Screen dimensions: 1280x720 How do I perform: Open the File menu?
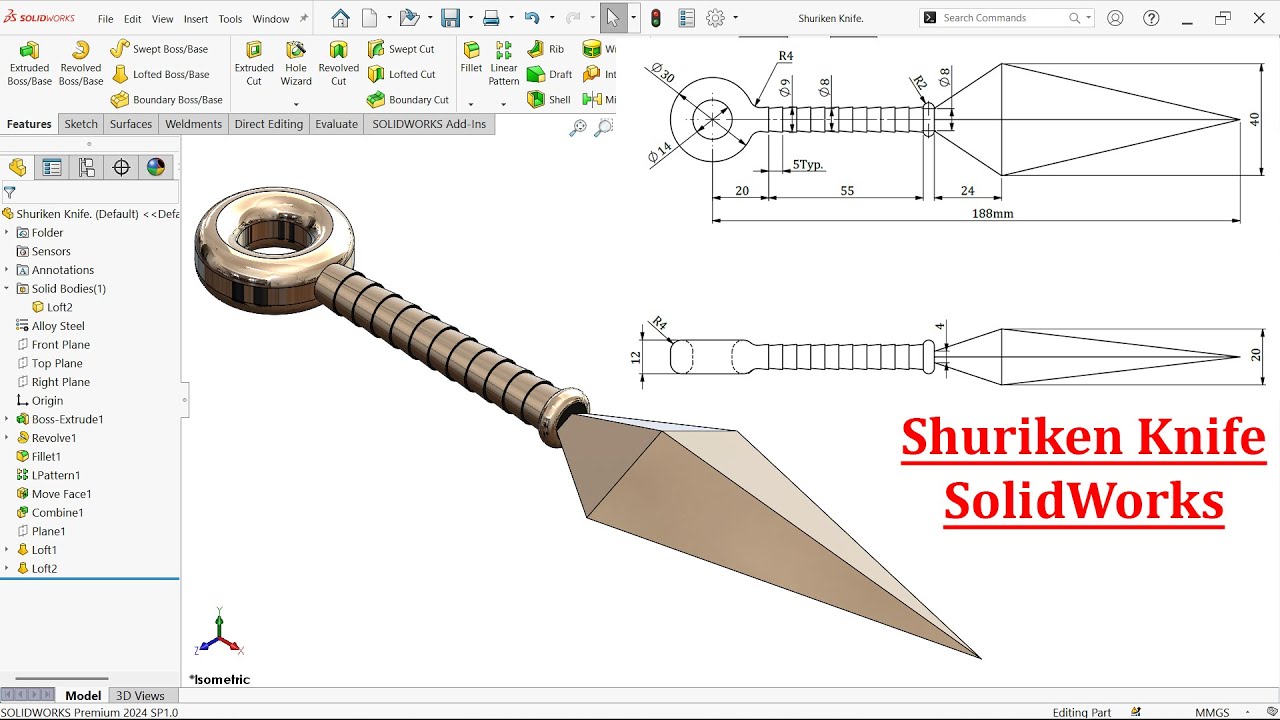tap(105, 19)
